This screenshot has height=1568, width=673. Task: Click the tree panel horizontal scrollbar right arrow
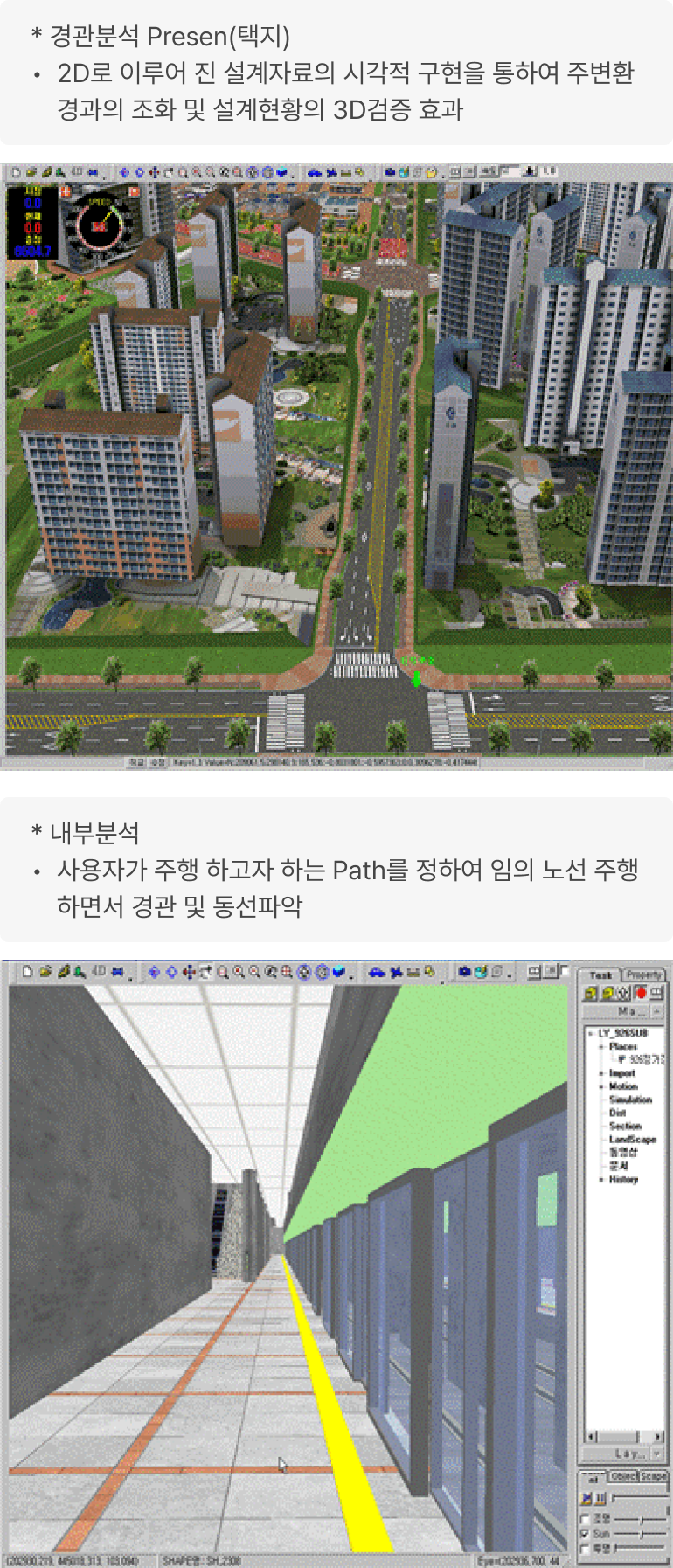tap(658, 1436)
